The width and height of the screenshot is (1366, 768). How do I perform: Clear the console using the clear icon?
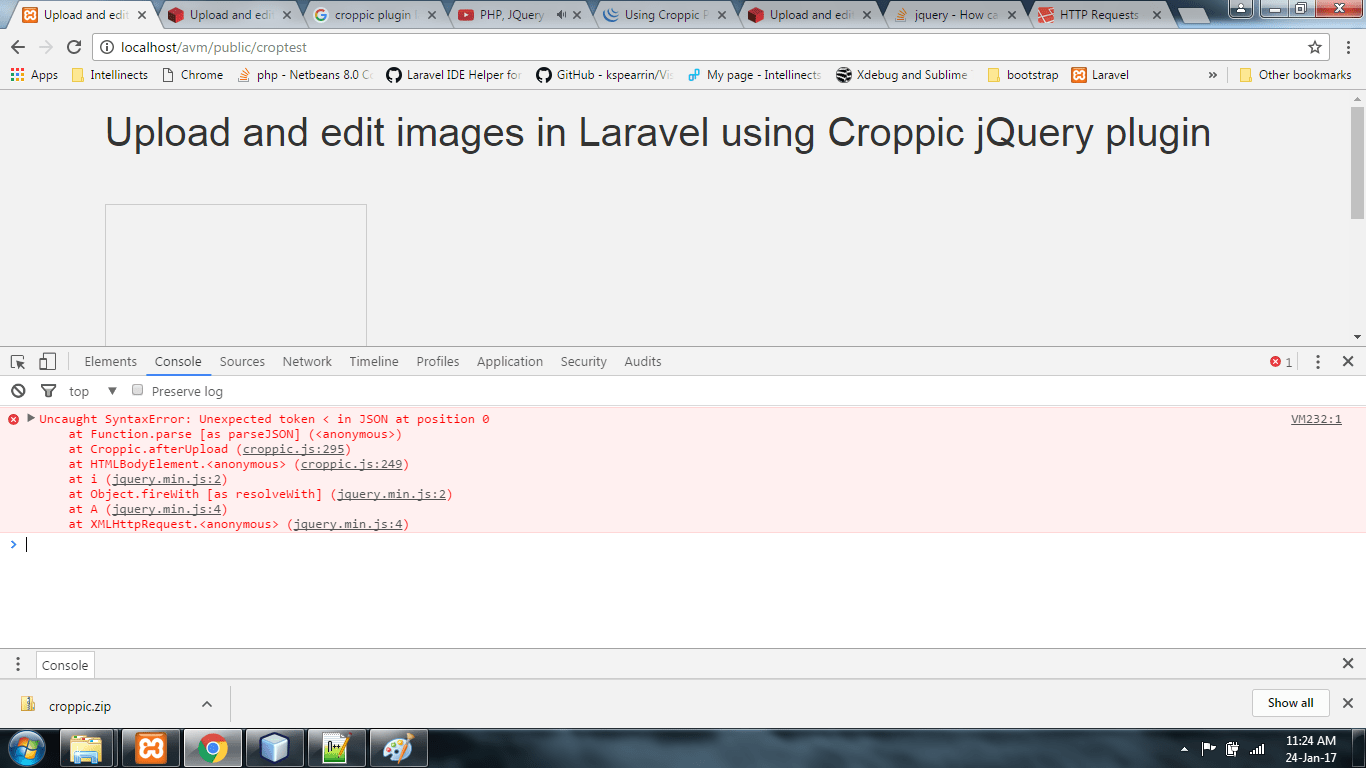click(18, 390)
